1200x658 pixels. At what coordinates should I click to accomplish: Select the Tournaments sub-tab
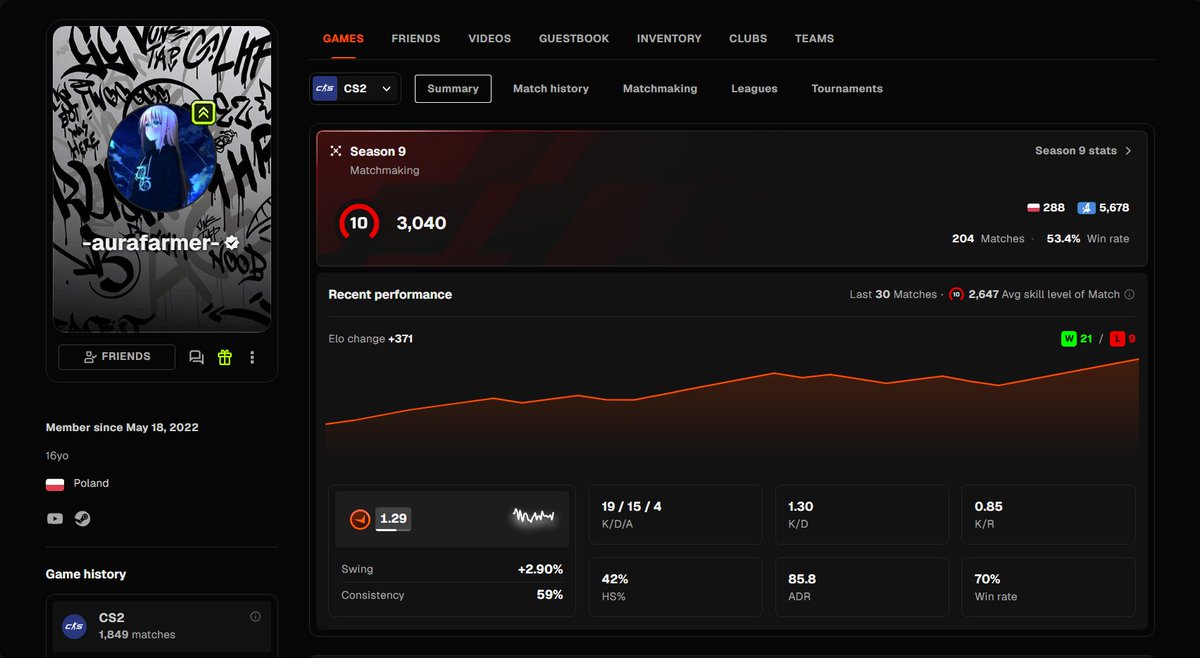tap(847, 88)
